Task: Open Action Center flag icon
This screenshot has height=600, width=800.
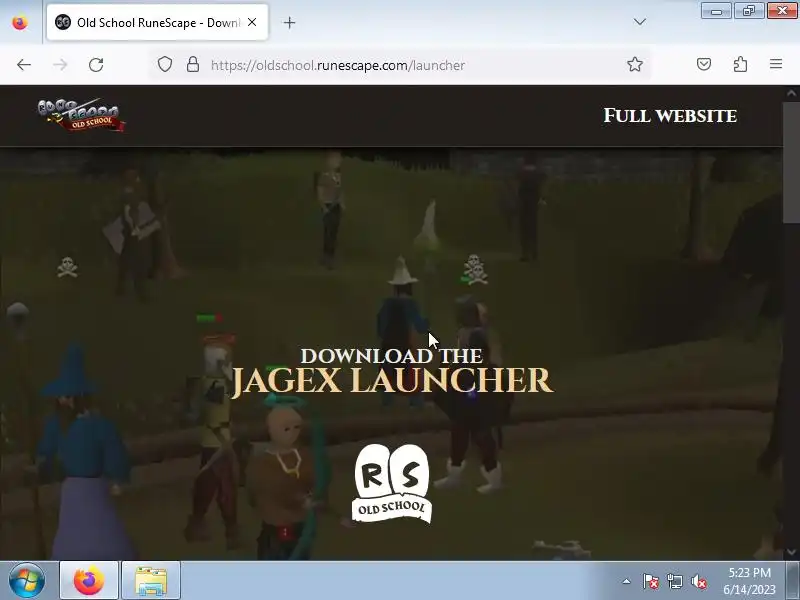Action: coord(651,581)
